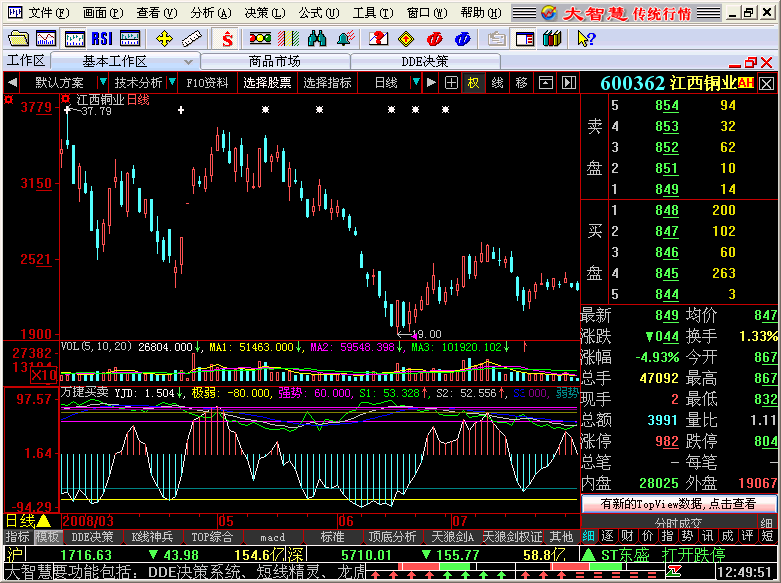Click the 07 month timeline marker

click(460, 521)
